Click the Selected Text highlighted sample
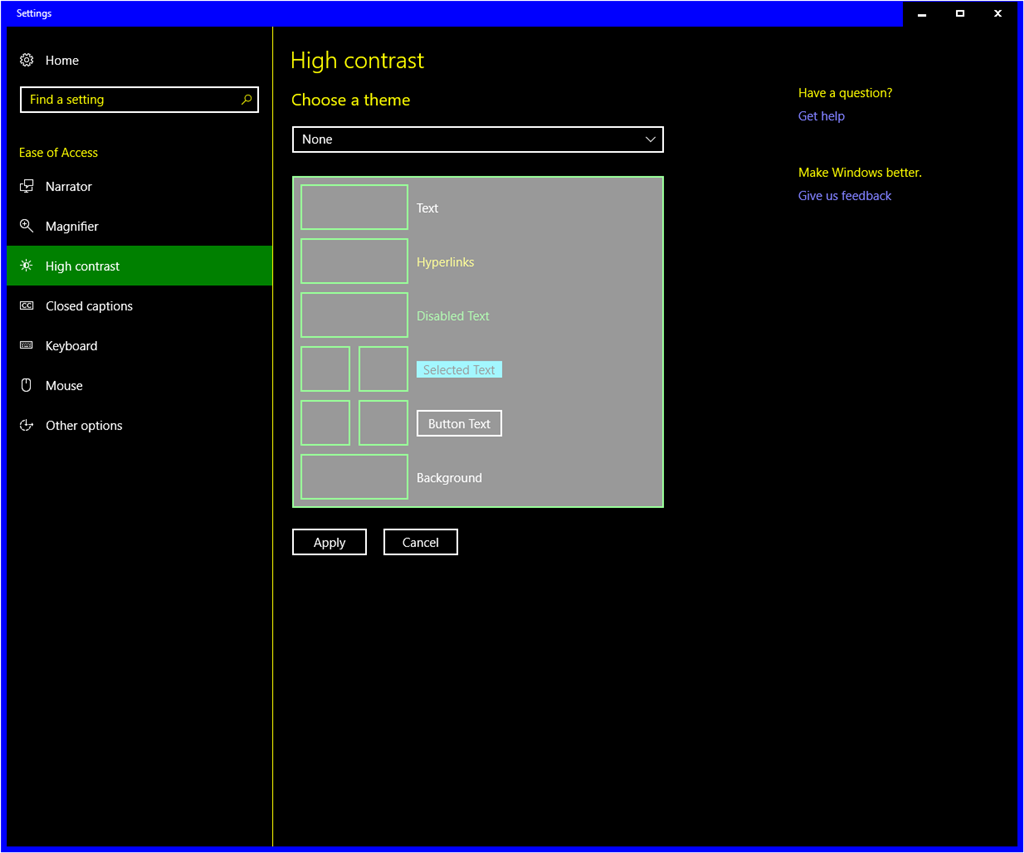1024x853 pixels. tap(459, 370)
